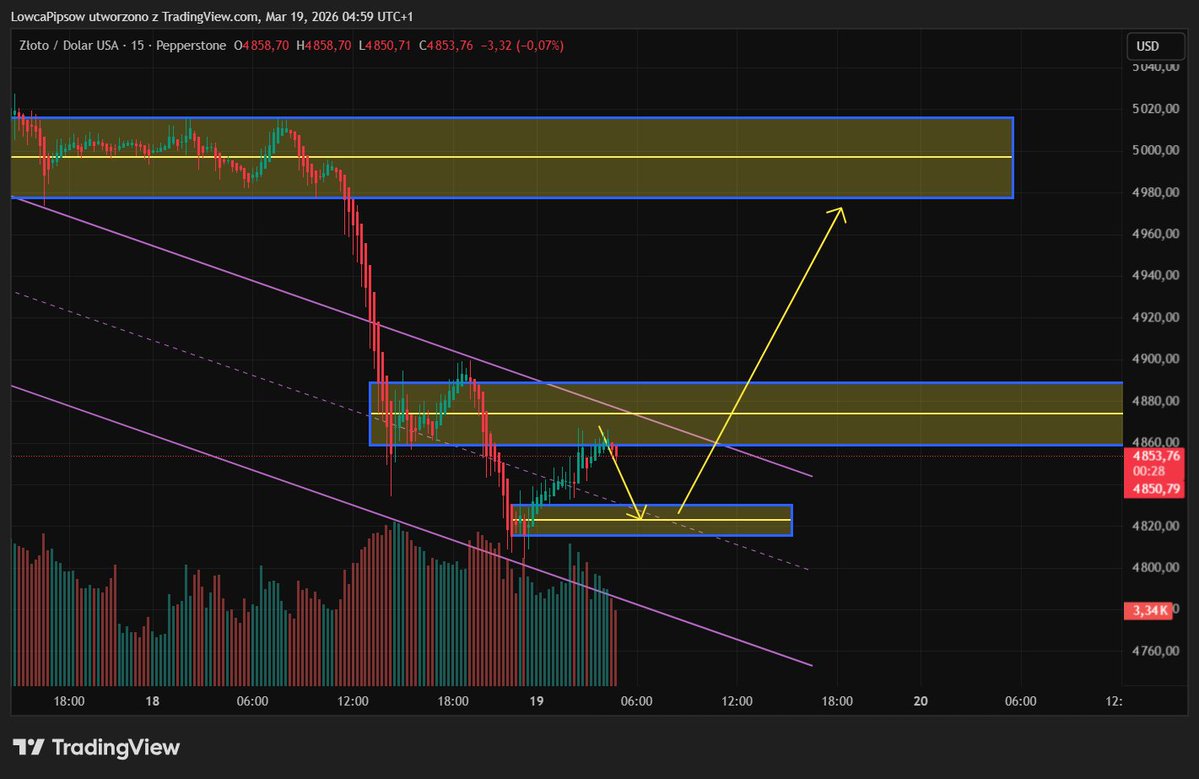1199x779 pixels.
Task: Click the USD currency button
Action: (x=1155, y=46)
